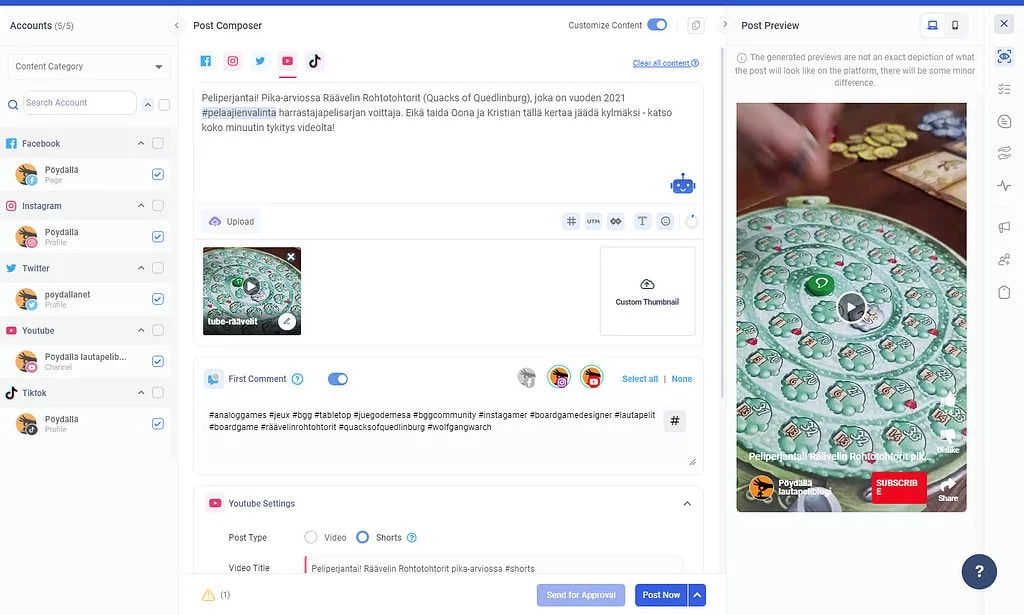This screenshot has width=1024, height=615.
Task: Select the Facebook tab in Post Composer
Action: (x=206, y=60)
